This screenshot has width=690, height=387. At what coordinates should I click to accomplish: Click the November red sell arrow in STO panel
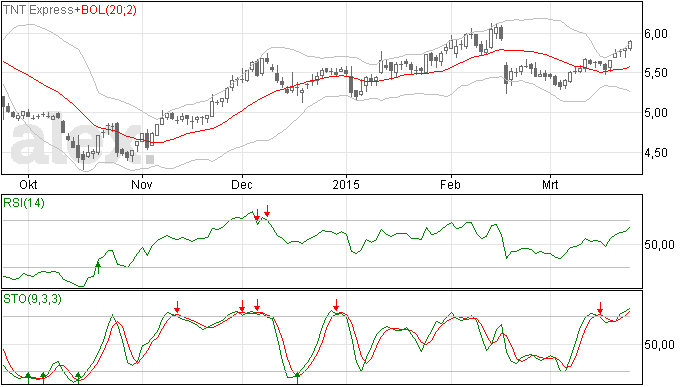(177, 307)
